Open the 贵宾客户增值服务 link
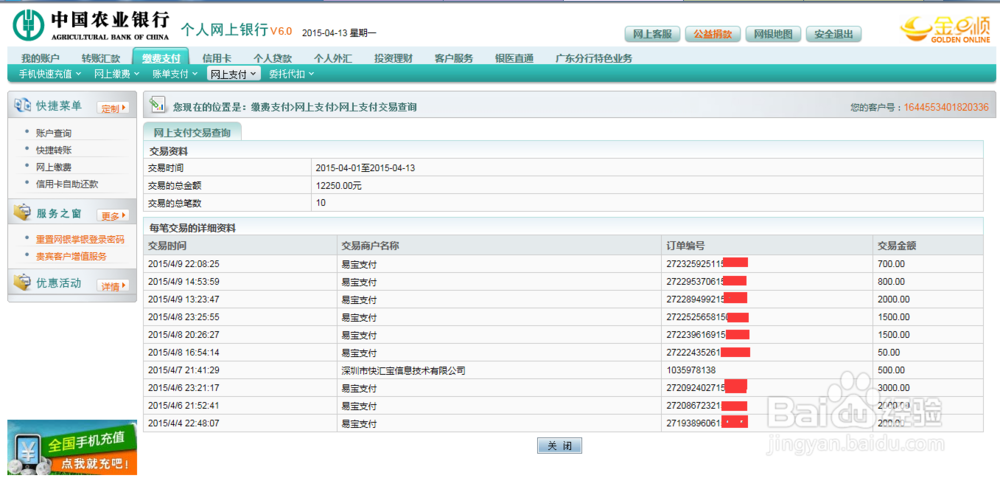1000x478 pixels. [x=71, y=256]
